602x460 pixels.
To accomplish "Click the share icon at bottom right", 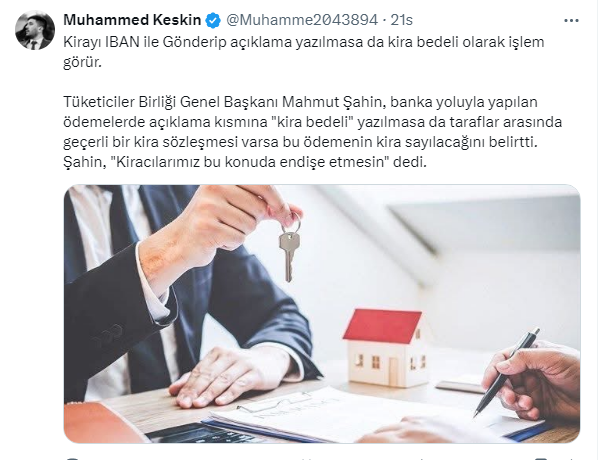I will [x=572, y=458].
